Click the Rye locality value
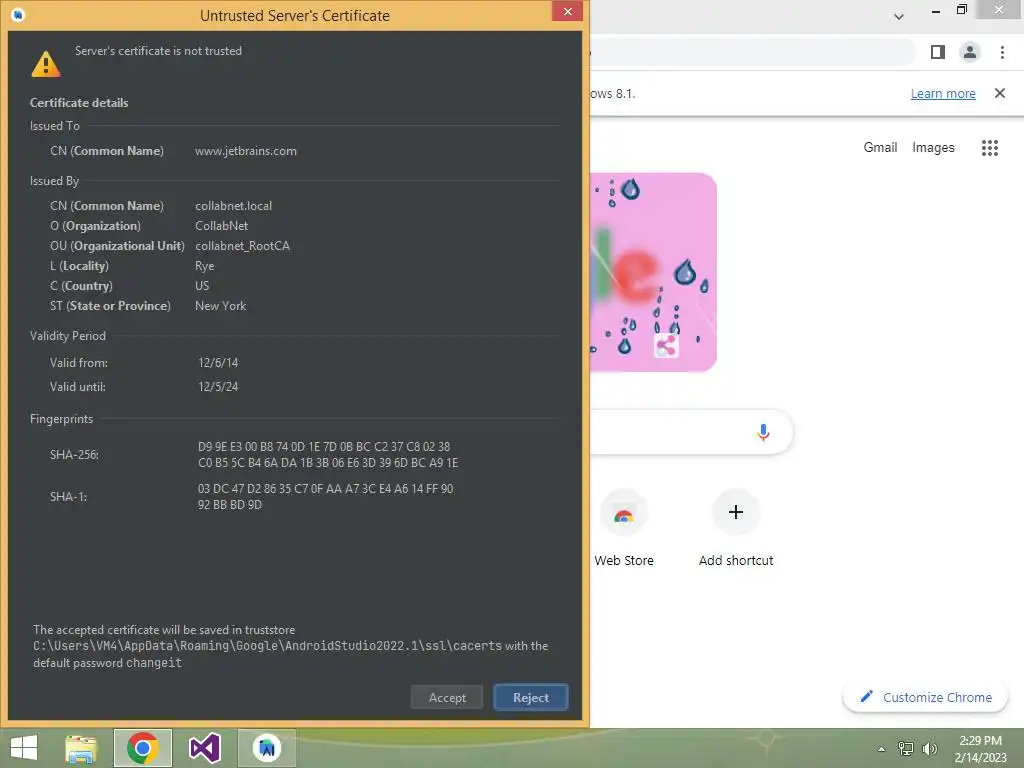The height and width of the screenshot is (768, 1024). coord(204,266)
